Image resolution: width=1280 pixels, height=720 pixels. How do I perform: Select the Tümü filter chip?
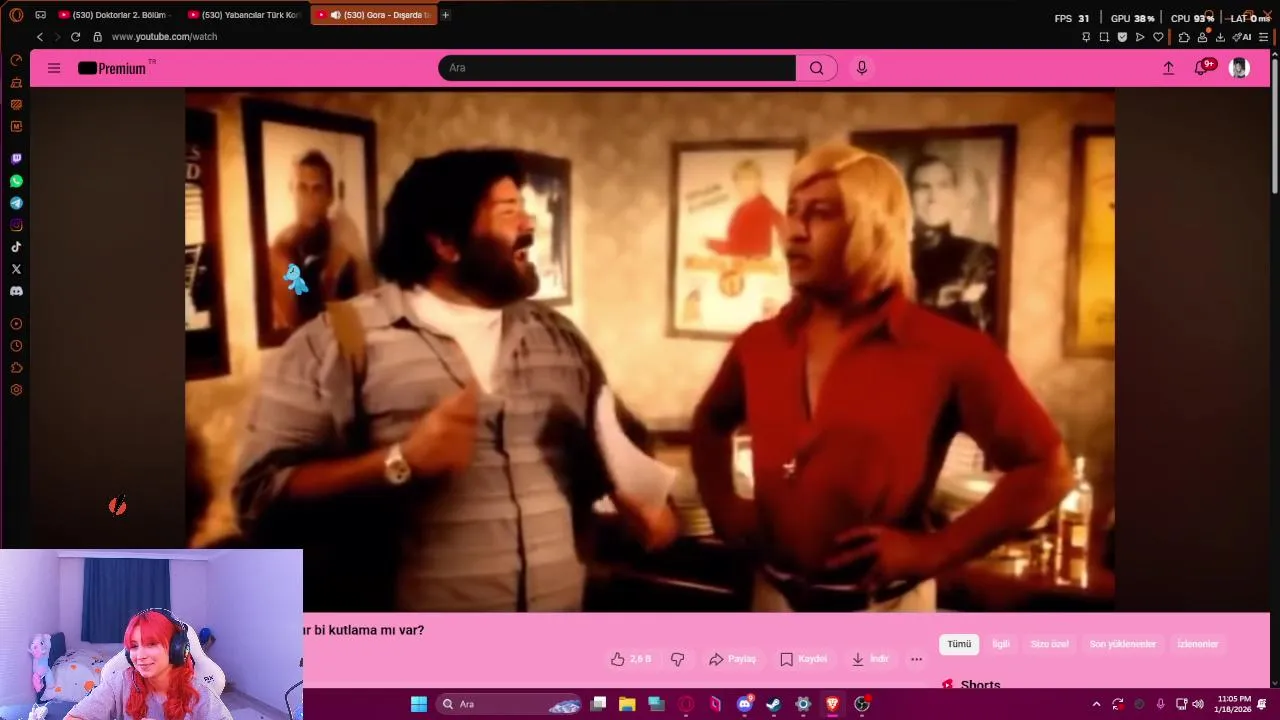959,644
